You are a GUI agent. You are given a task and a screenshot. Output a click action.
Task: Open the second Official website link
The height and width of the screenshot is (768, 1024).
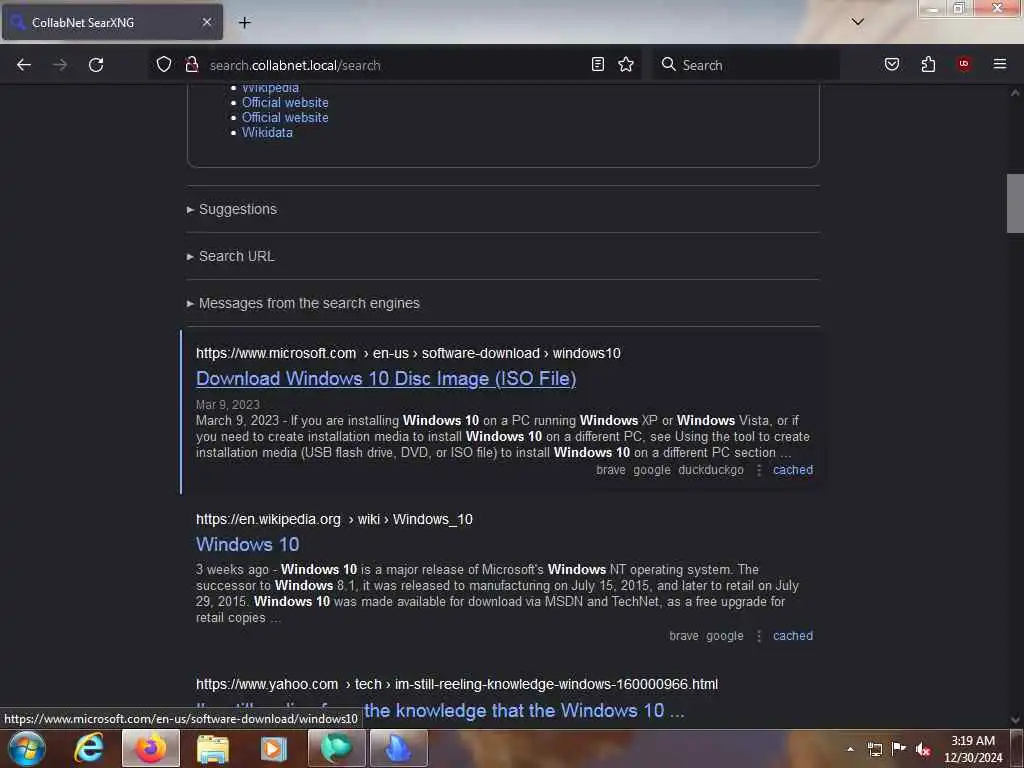tap(285, 118)
